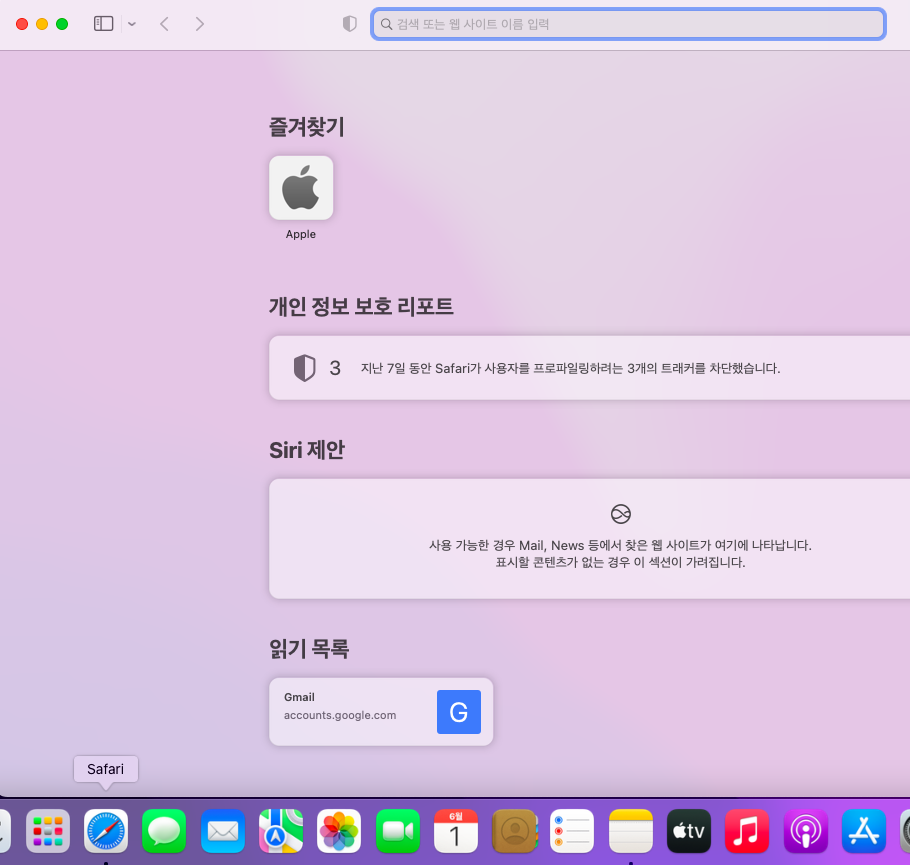Open the privacy report shield in toolbar
The width and height of the screenshot is (910, 865).
349,24
